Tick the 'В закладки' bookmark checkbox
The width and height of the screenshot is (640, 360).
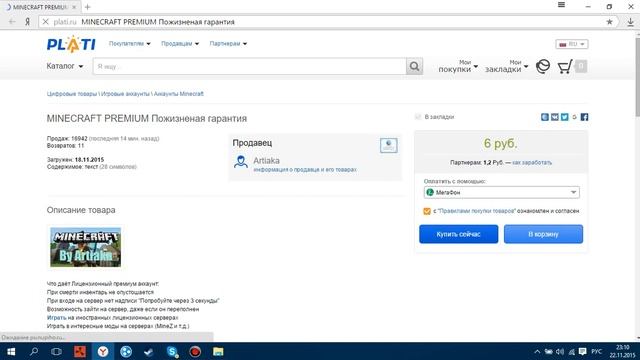tap(418, 117)
